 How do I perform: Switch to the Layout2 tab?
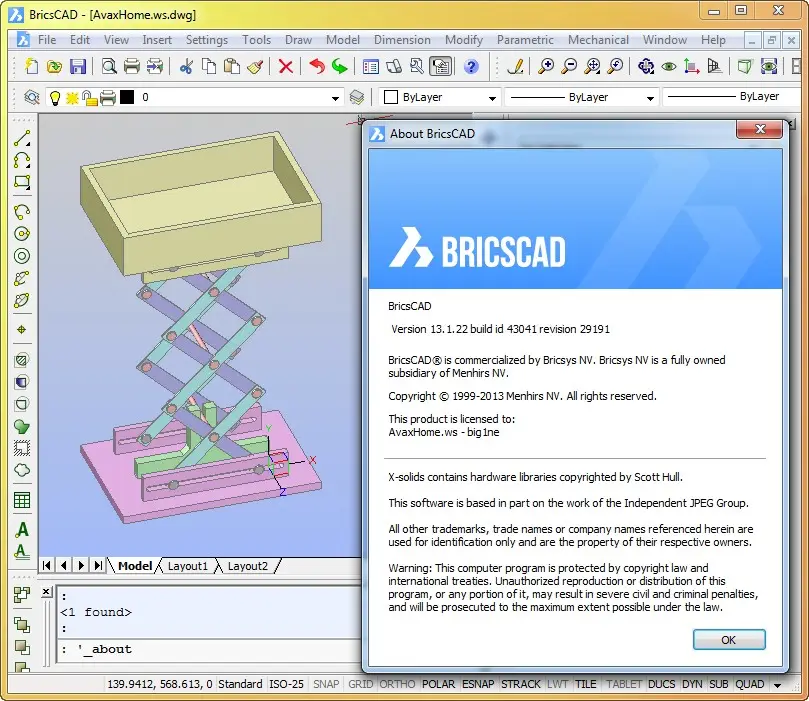click(248, 566)
